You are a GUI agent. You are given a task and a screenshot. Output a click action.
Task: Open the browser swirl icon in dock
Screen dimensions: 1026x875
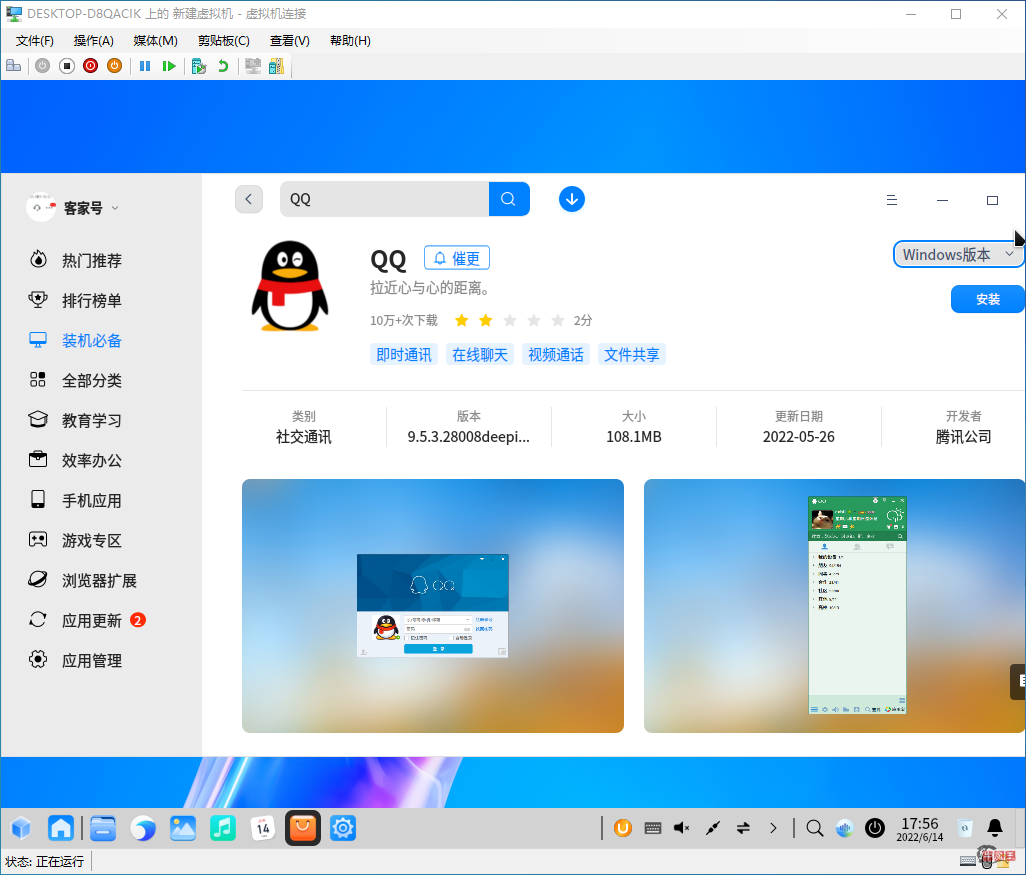pyautogui.click(x=143, y=828)
